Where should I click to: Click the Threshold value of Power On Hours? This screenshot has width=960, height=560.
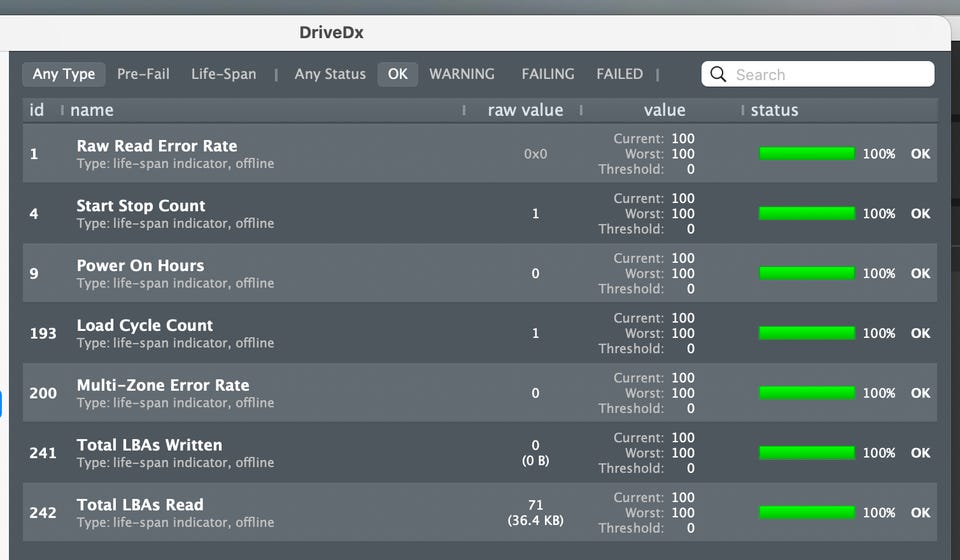(x=691, y=289)
